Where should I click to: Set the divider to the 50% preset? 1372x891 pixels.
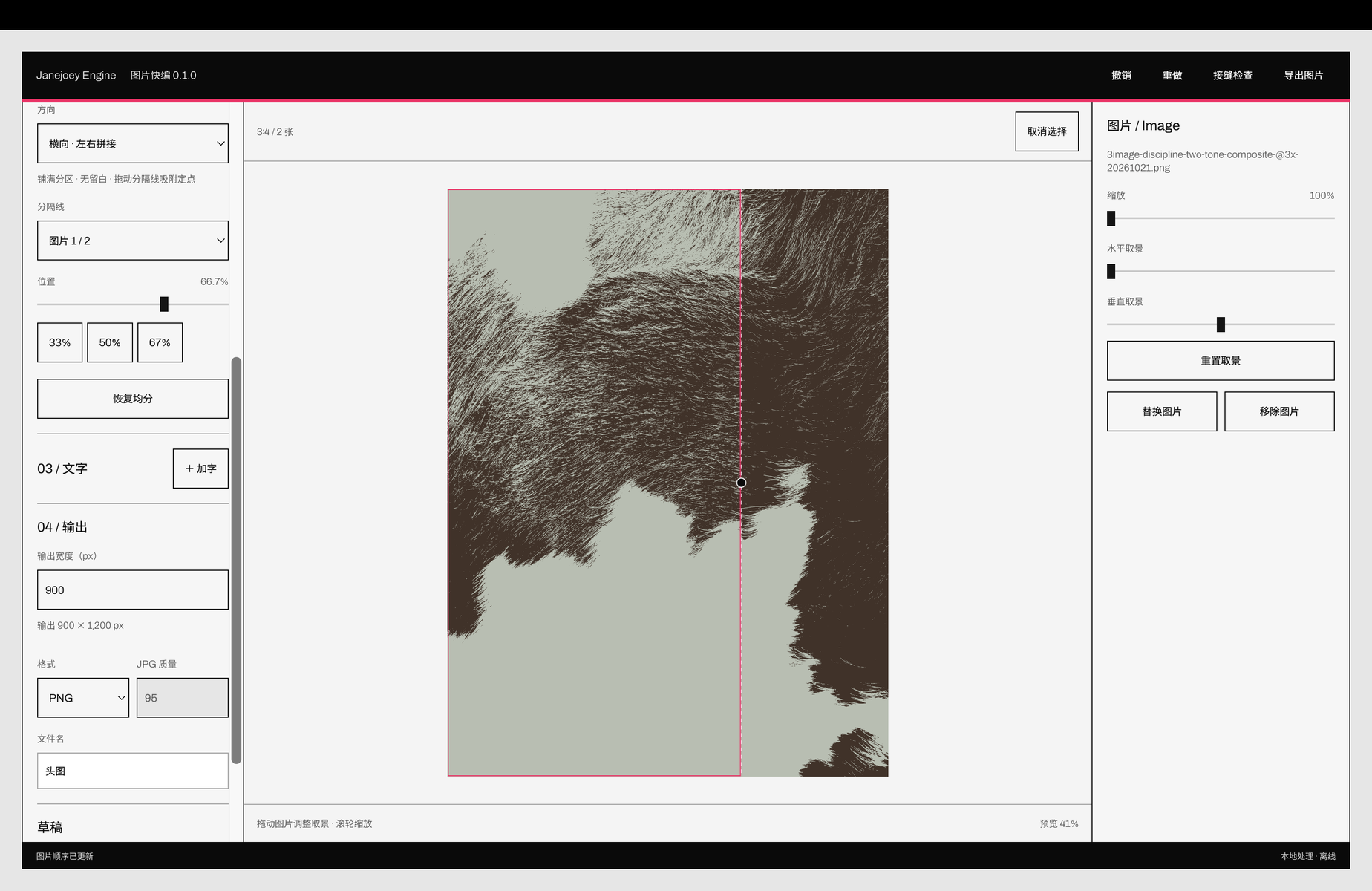[x=110, y=342]
